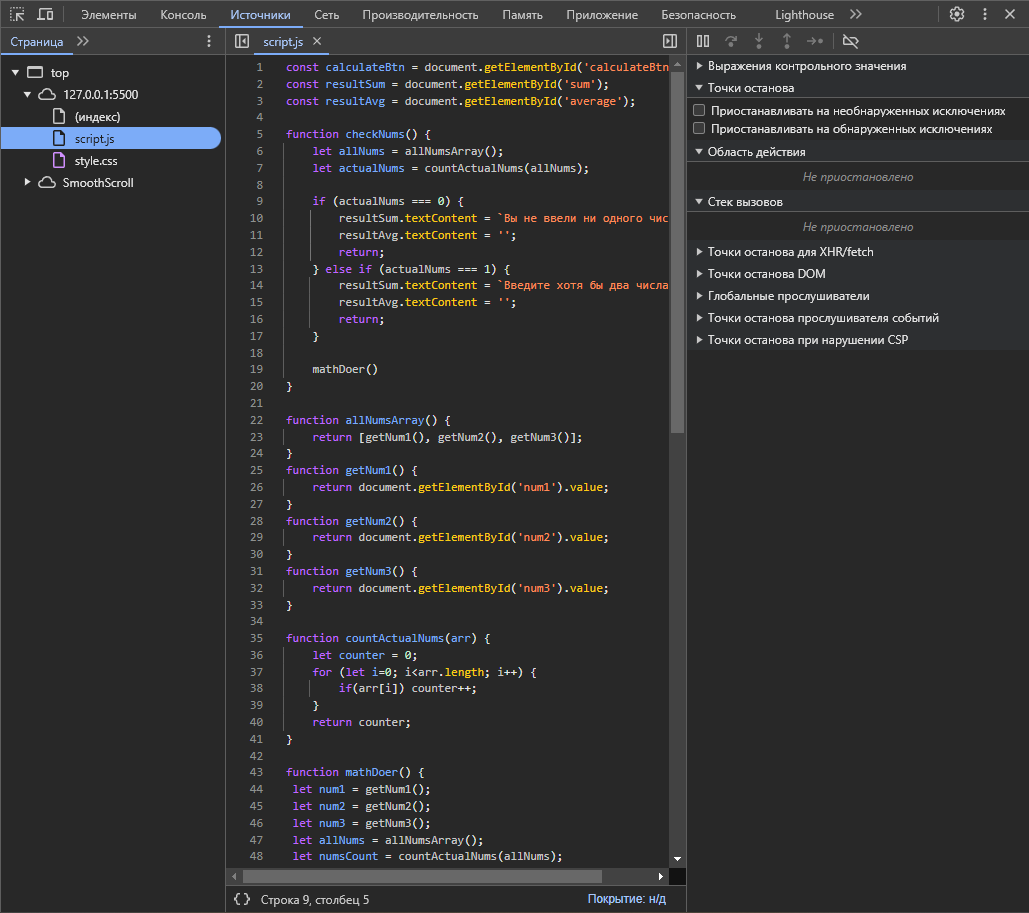Click the deactivate breakpoints icon
This screenshot has height=913, width=1029.
pos(851,41)
